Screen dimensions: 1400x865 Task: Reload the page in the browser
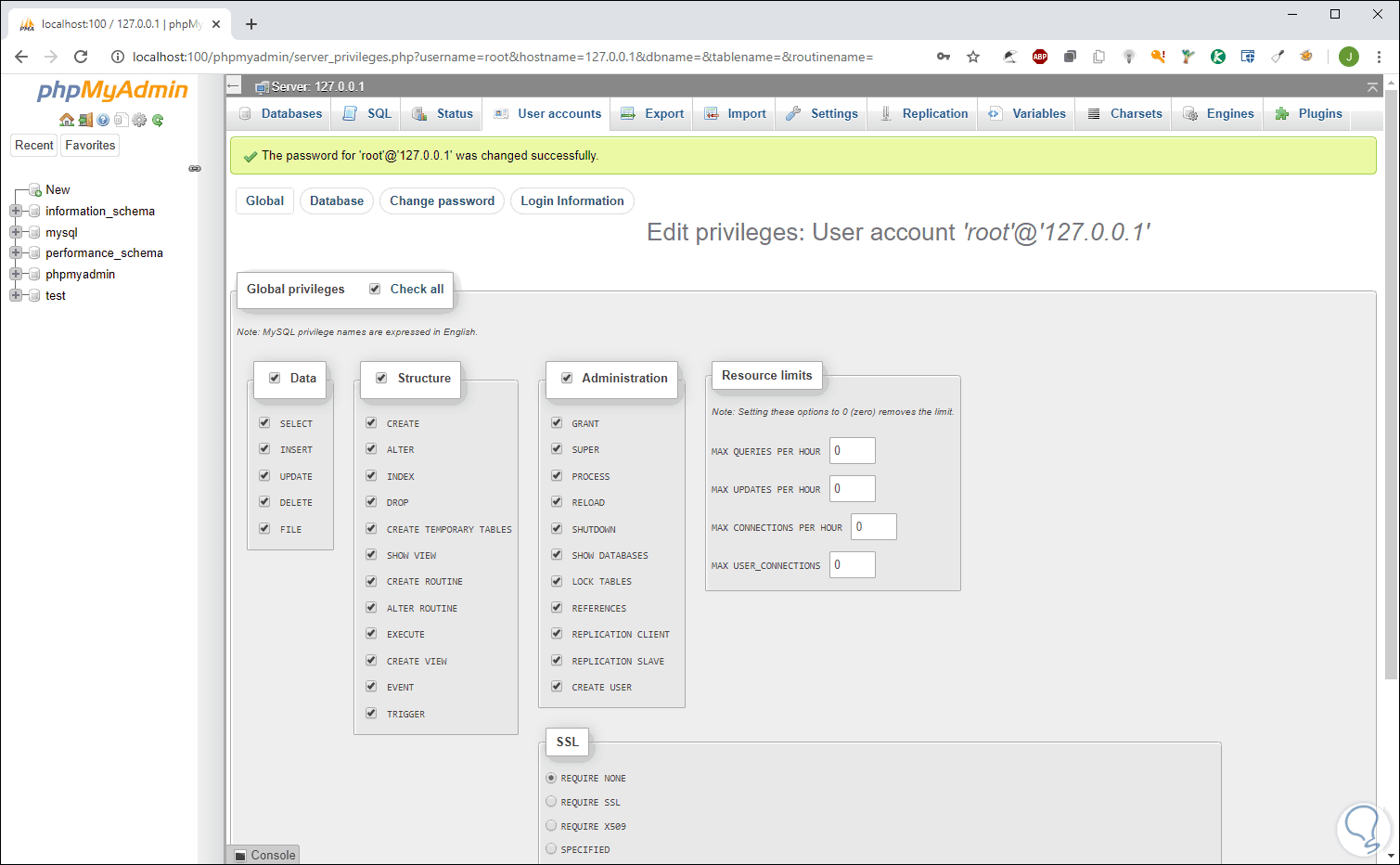tap(81, 57)
